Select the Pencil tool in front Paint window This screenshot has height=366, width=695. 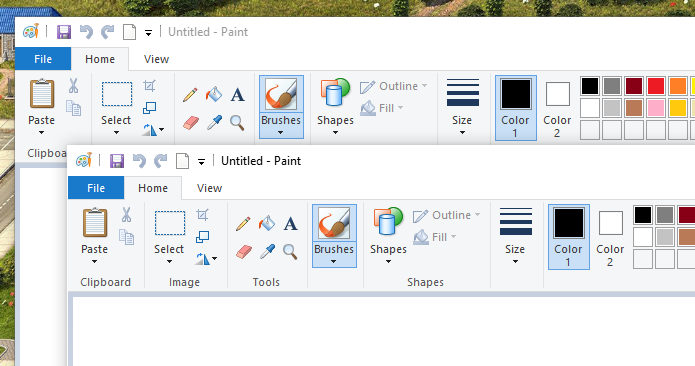point(243,224)
